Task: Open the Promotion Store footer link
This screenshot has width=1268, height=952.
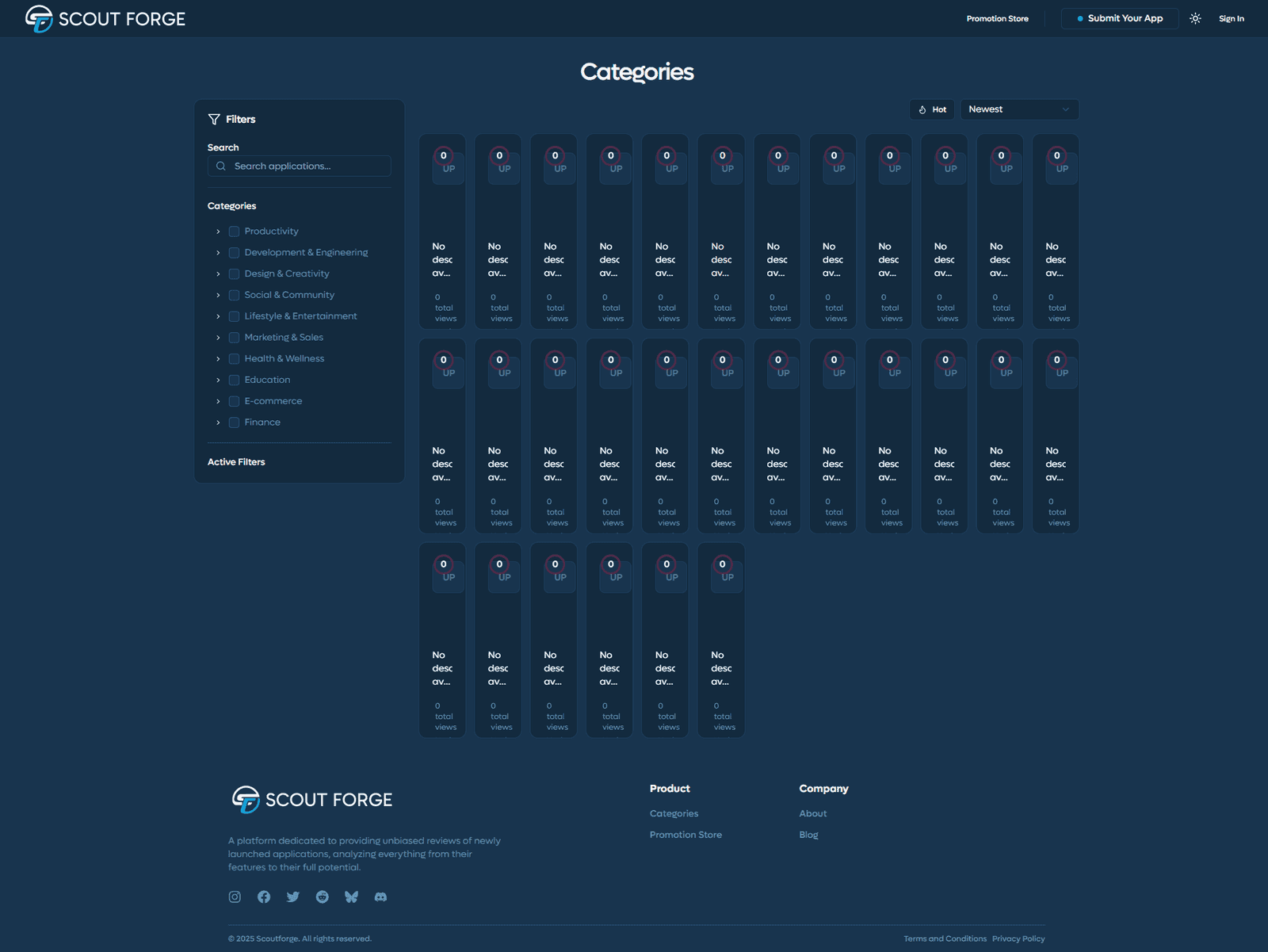Action: pyautogui.click(x=686, y=835)
